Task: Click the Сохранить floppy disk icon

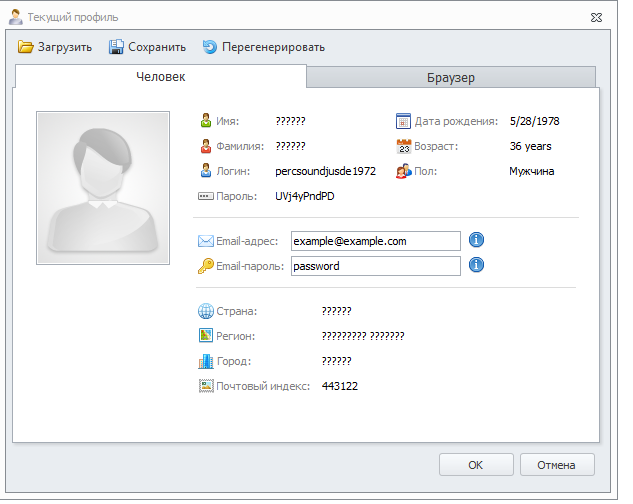Action: coord(116,47)
